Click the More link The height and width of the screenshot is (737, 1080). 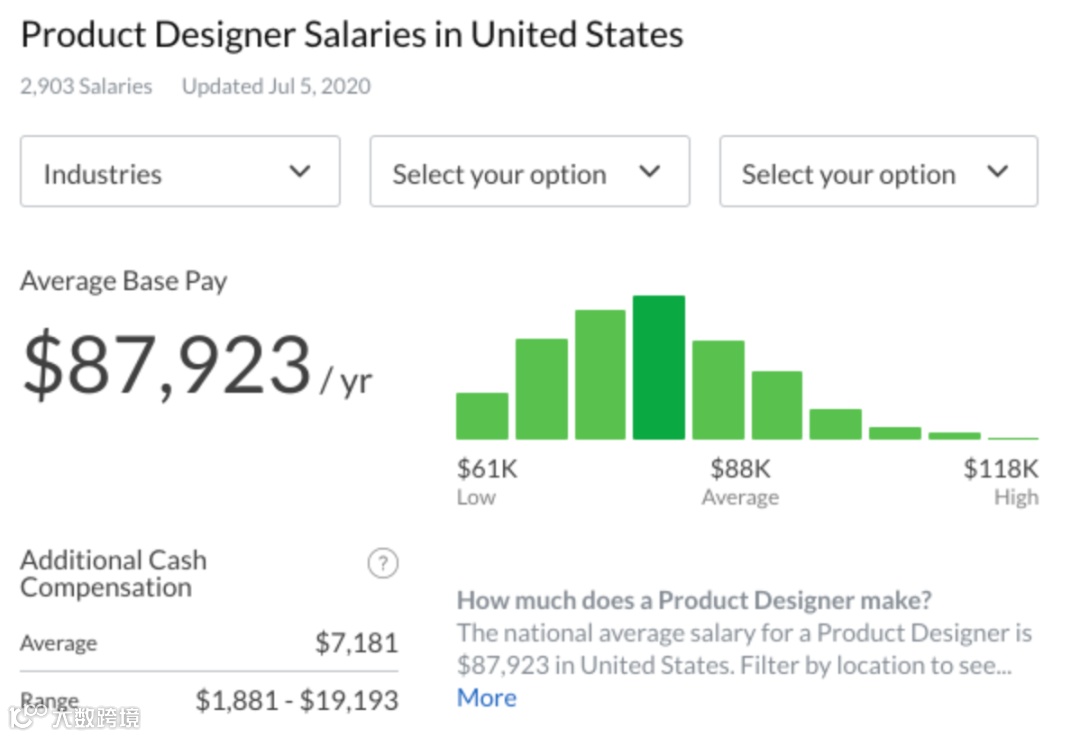pyautogui.click(x=486, y=698)
